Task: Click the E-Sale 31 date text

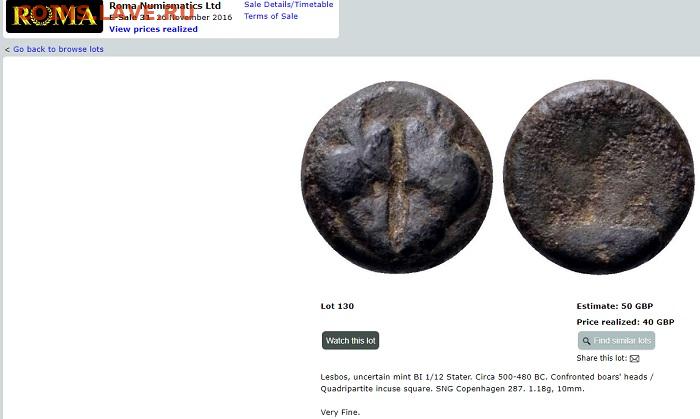Action: point(171,17)
